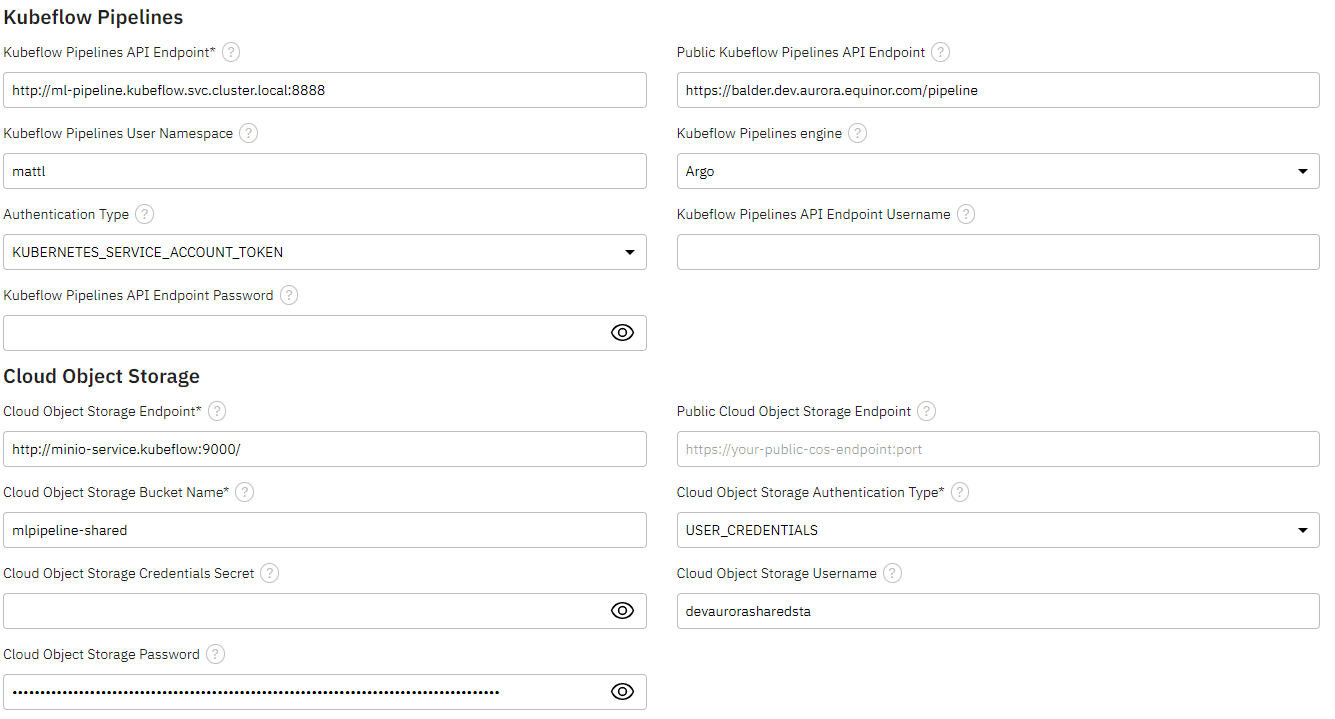
Task: Show the hidden Cloud Object Storage Password
Action: click(x=622, y=691)
